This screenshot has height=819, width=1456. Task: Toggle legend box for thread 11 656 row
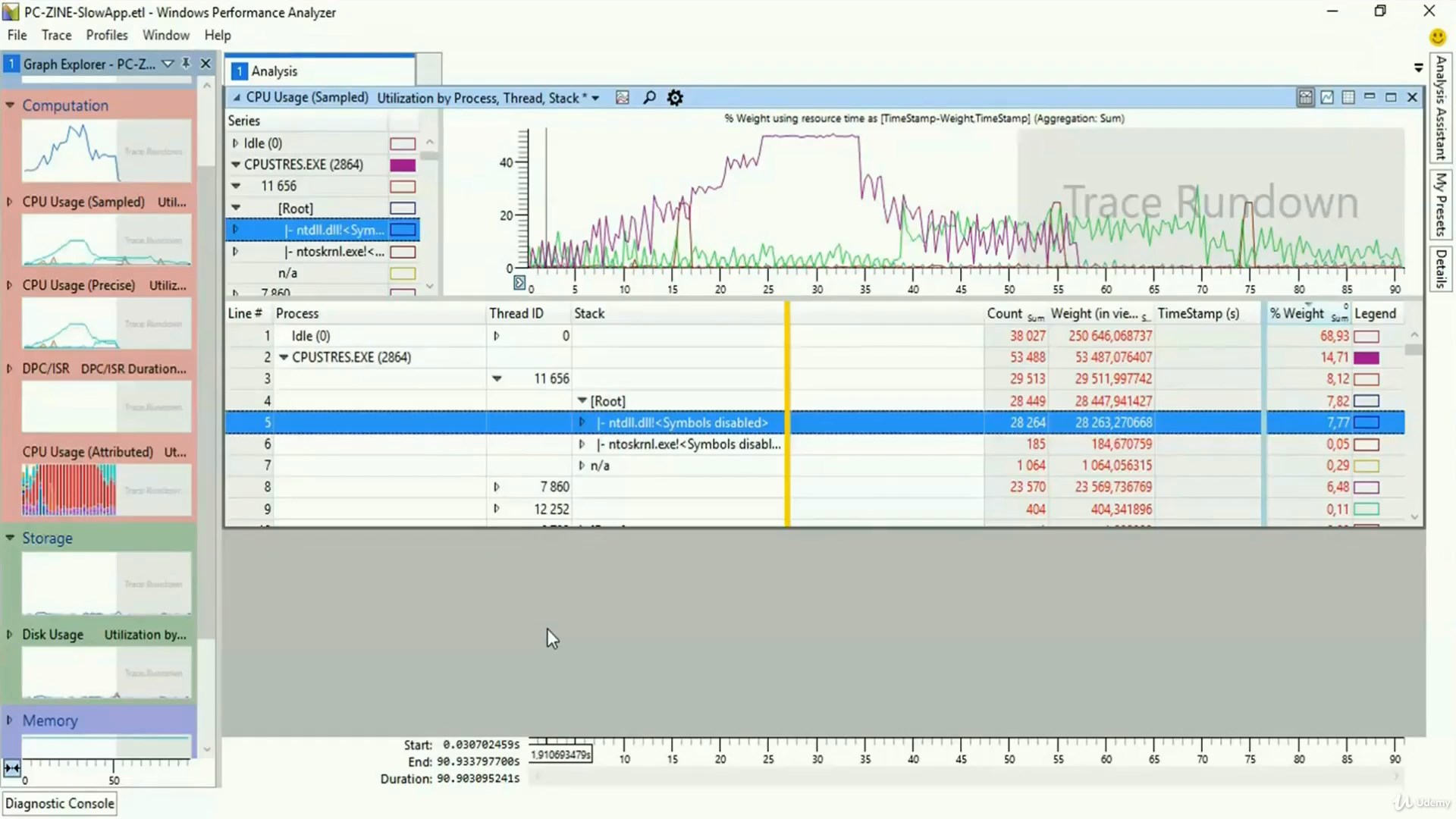coord(1367,379)
